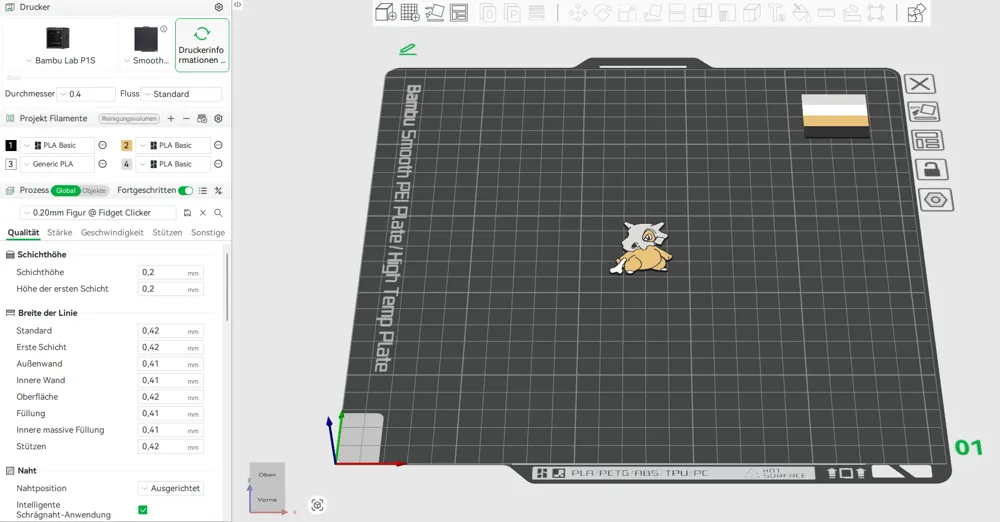Open filament 4 PLA Basic dropdown
Image resolution: width=1000 pixels, height=522 pixels.
tap(173, 164)
